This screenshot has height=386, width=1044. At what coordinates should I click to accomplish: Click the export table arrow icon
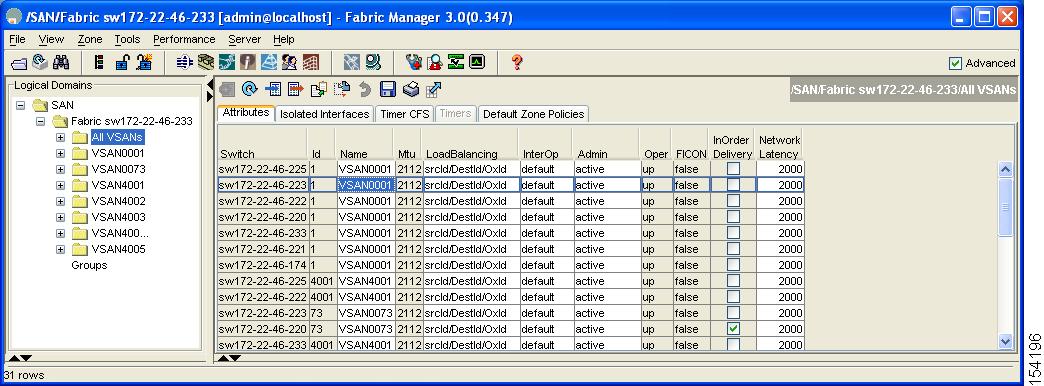(x=433, y=89)
